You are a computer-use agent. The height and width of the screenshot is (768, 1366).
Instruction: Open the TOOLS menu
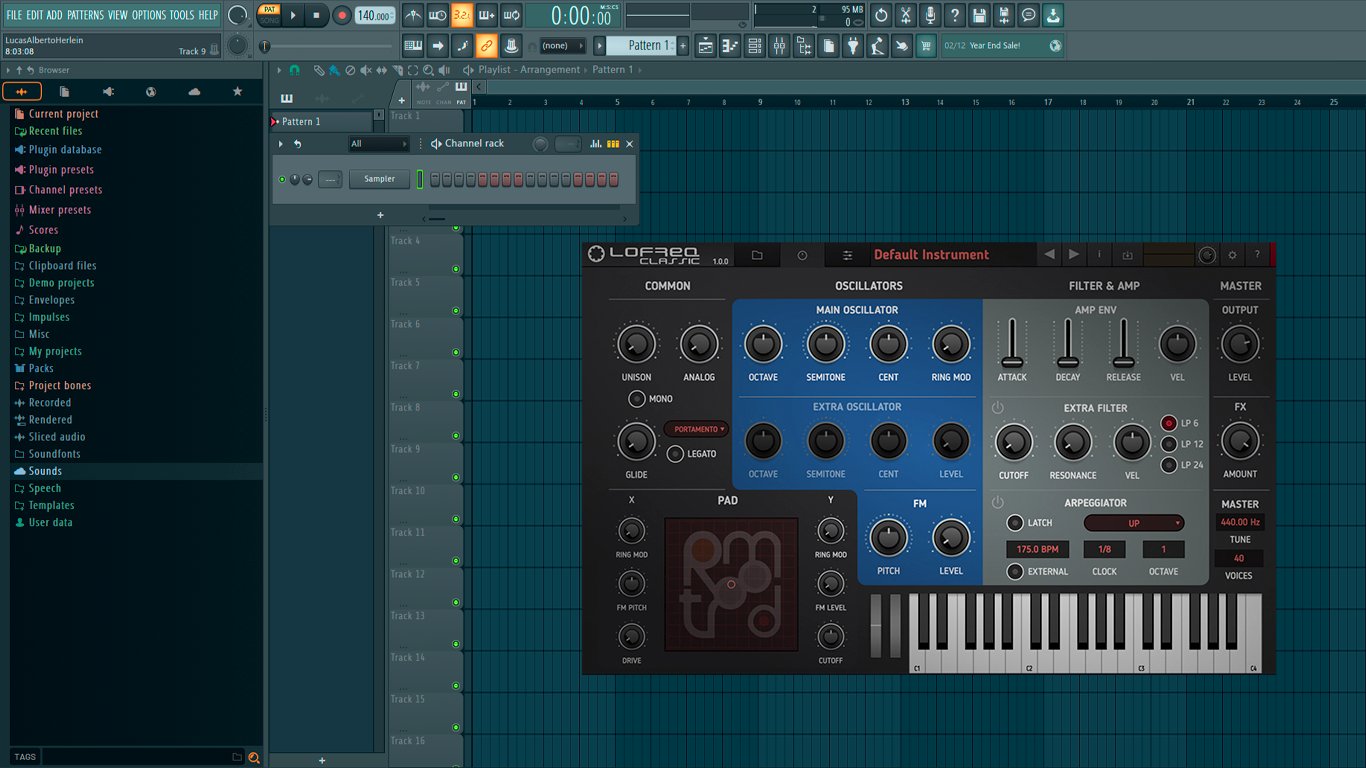click(182, 15)
